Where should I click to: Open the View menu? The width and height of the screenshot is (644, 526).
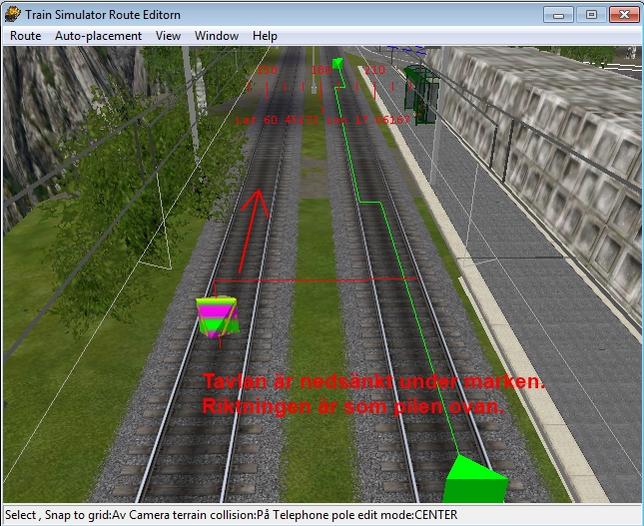coord(168,36)
